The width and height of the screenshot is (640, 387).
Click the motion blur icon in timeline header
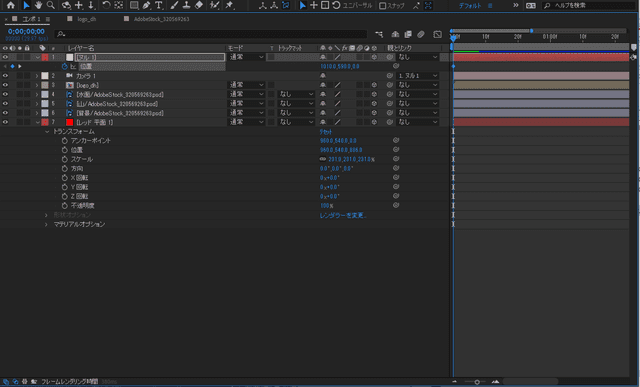coord(421,34)
